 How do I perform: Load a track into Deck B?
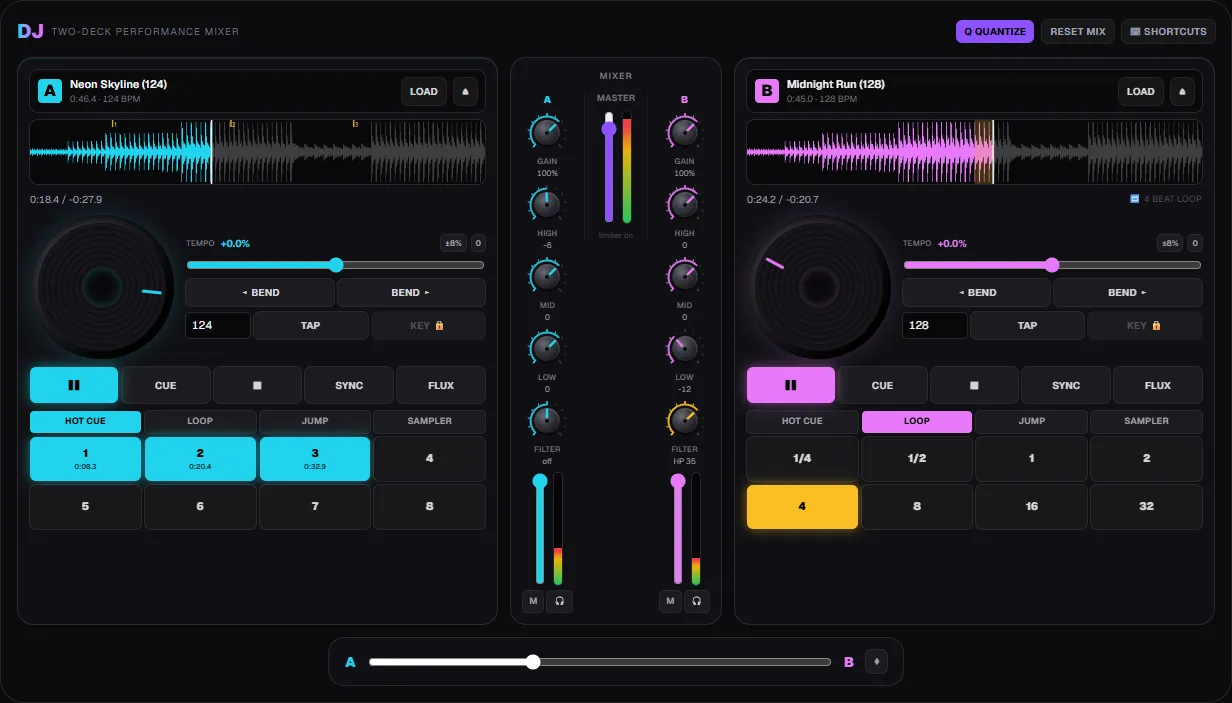[1141, 91]
